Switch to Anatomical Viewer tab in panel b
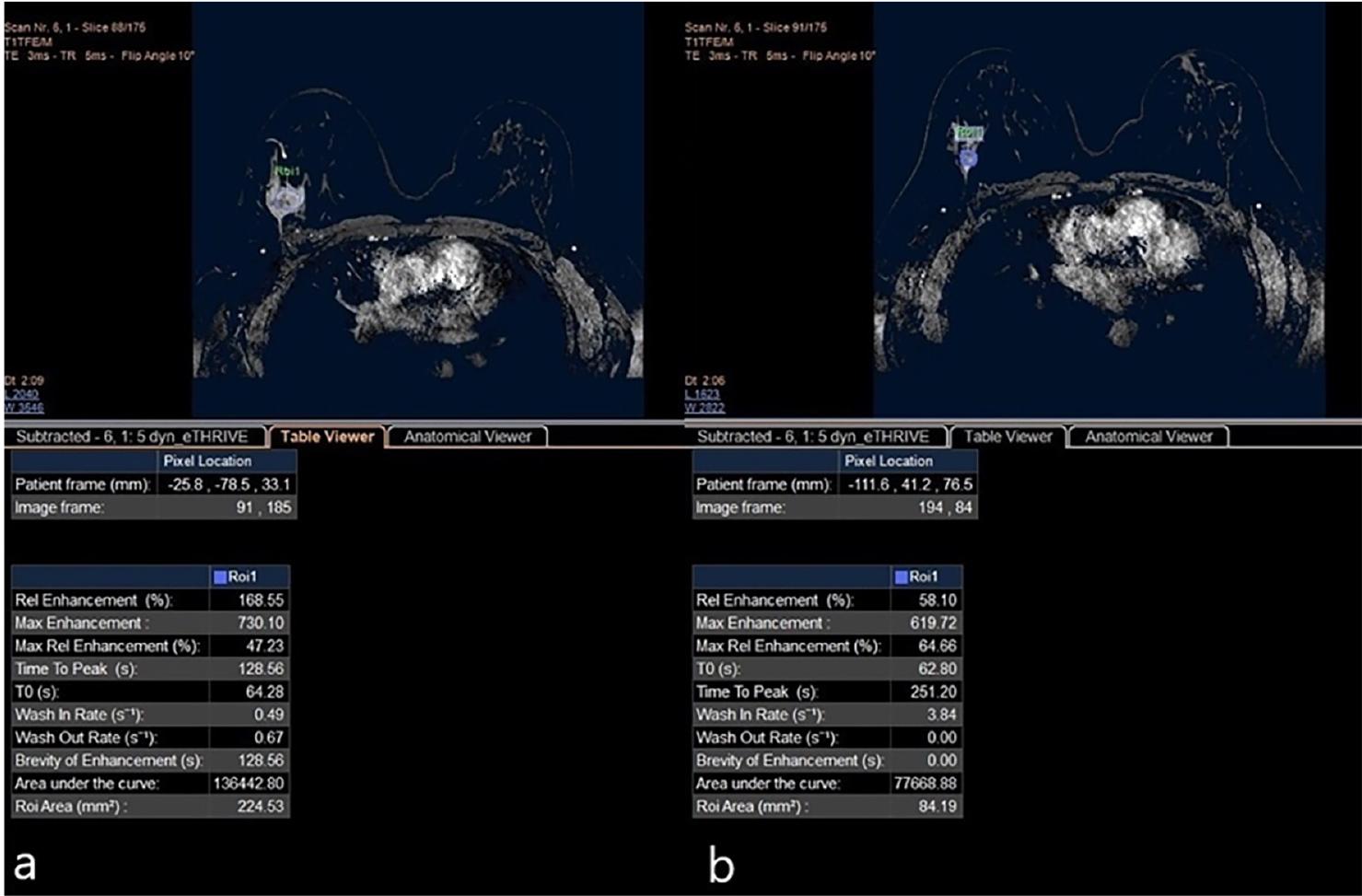The height and width of the screenshot is (896, 1362). coord(1148,436)
